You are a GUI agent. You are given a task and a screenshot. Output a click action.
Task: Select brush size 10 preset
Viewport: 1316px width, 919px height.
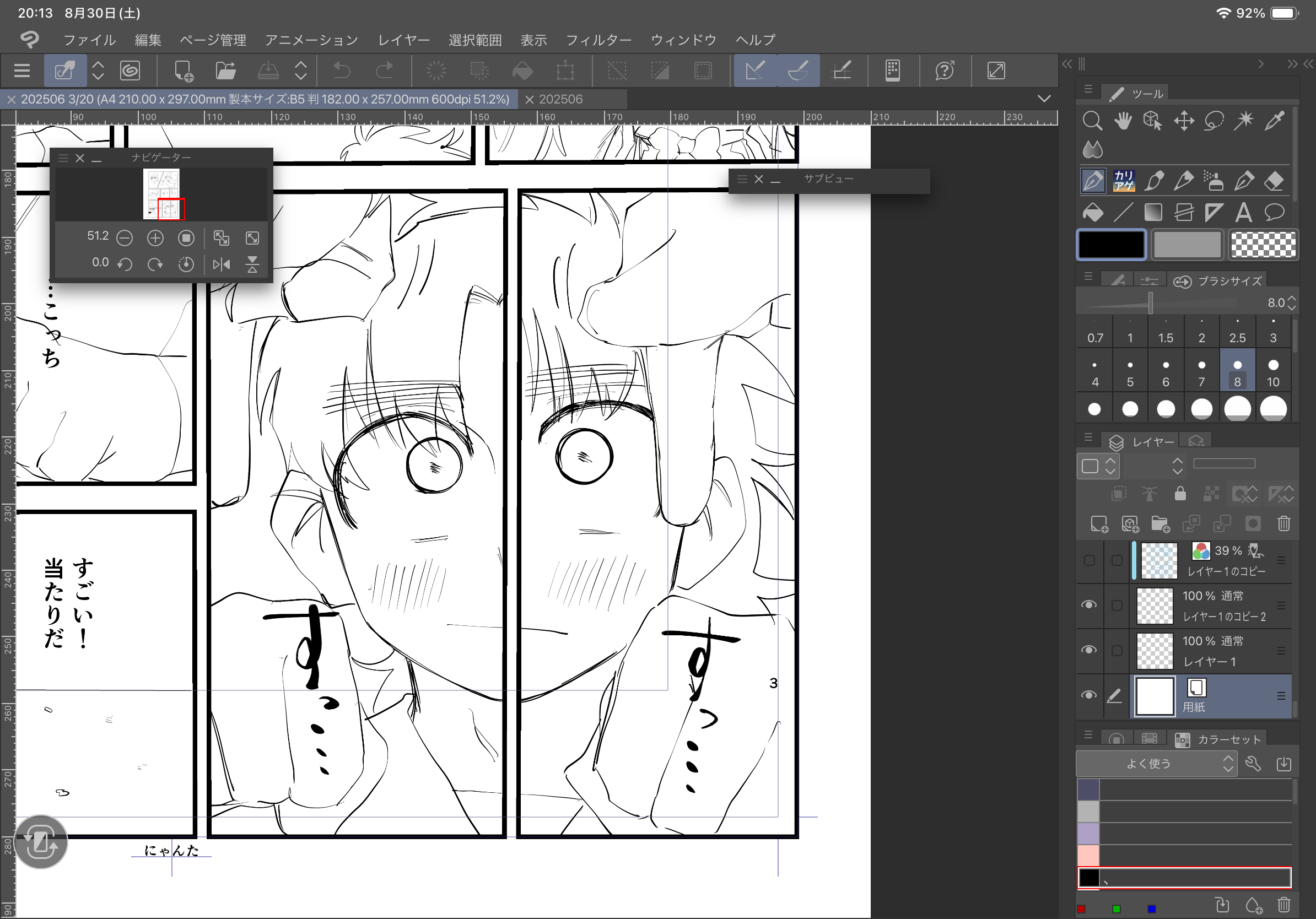[x=1272, y=372]
